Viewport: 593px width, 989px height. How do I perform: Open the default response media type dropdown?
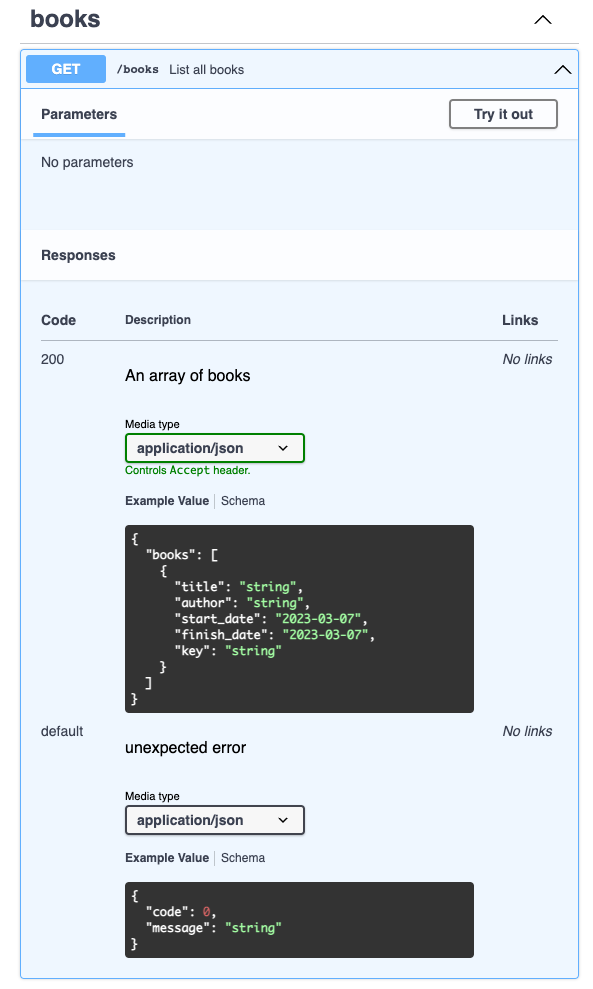[214, 820]
